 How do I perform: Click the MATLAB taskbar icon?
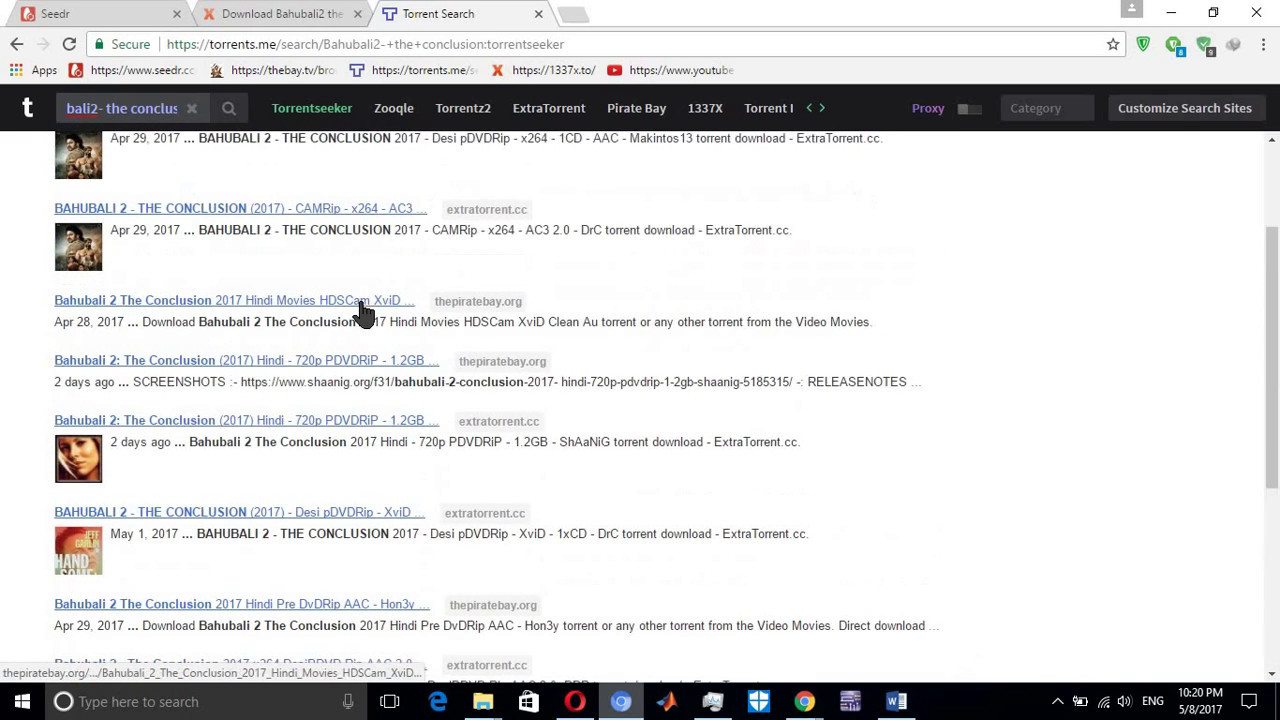pos(666,702)
